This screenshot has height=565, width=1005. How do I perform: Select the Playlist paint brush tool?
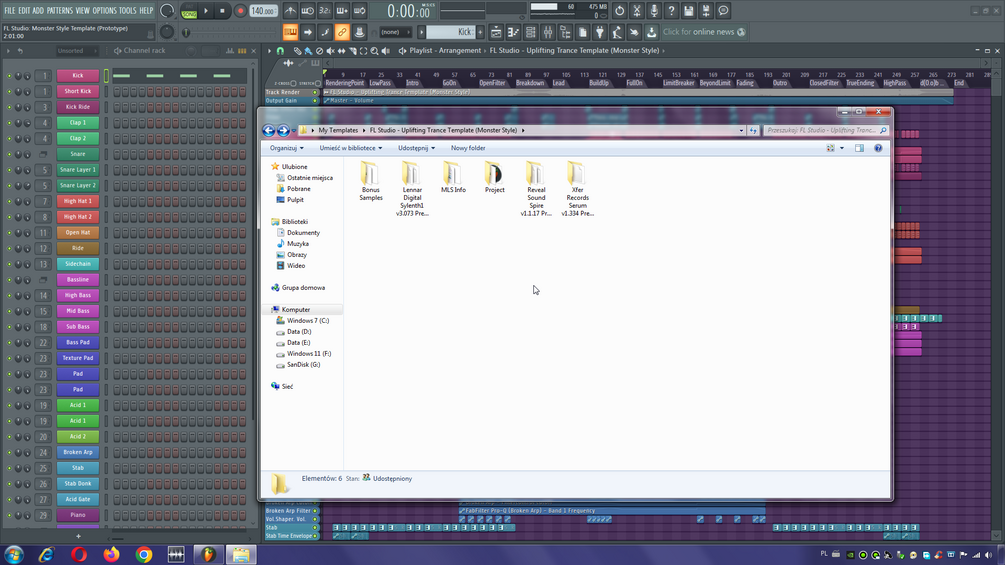point(308,51)
